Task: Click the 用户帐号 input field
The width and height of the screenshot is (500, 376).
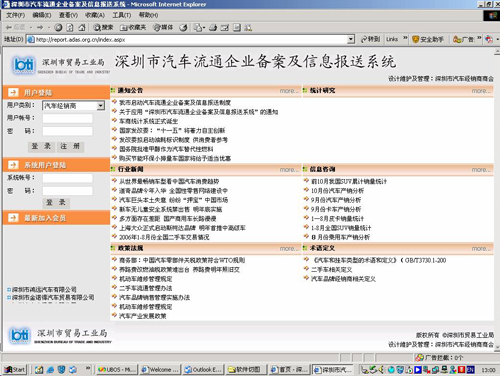Action: click(67, 118)
